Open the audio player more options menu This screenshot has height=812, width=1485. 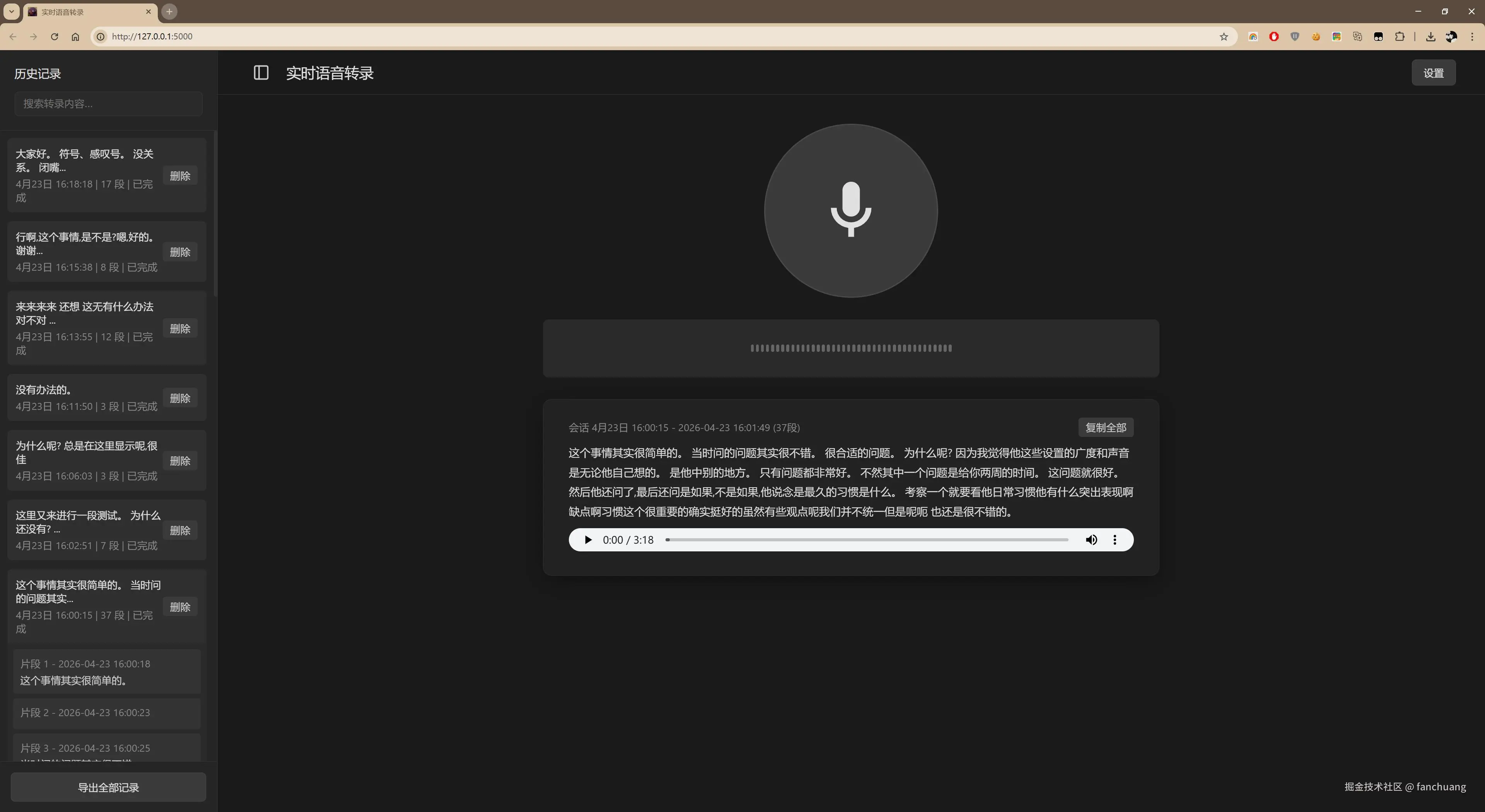1114,539
